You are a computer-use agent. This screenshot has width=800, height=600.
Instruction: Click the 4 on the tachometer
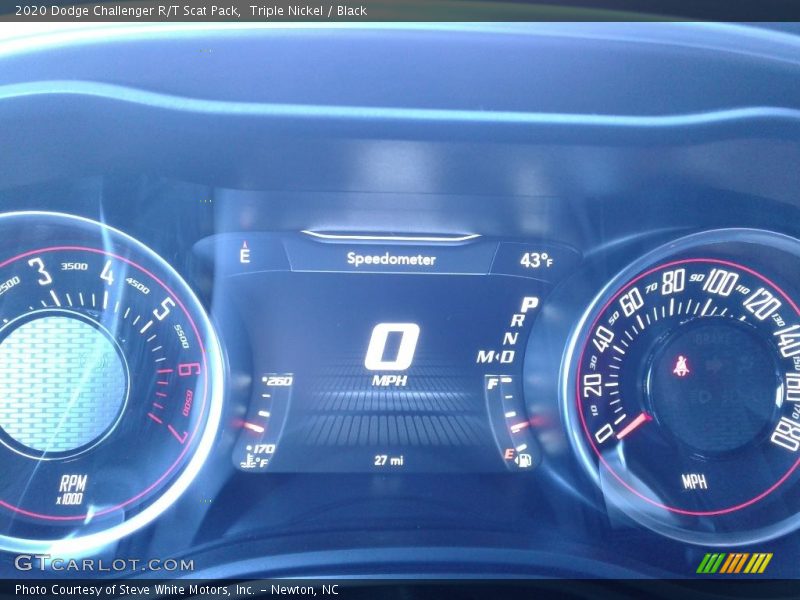108,273
